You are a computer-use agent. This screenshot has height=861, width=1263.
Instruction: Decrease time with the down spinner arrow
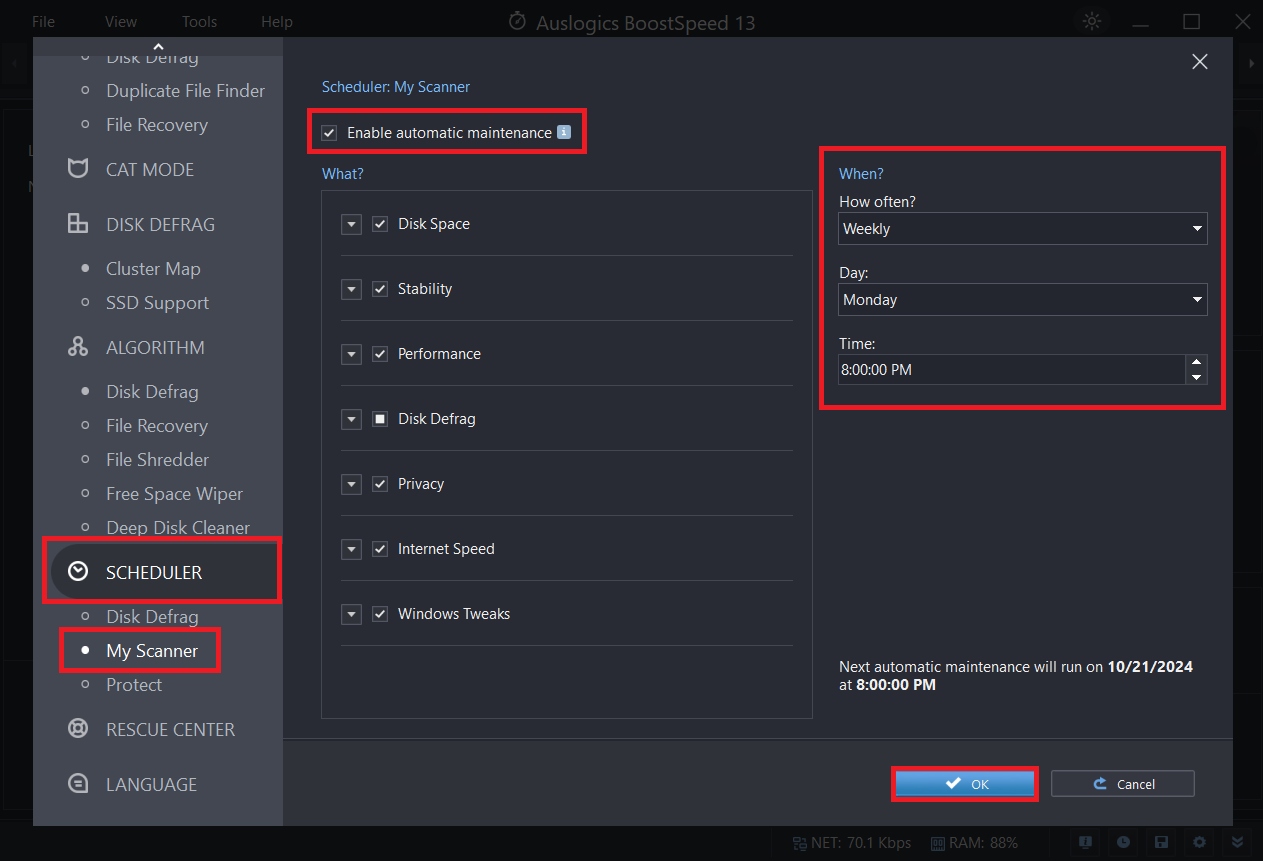(1196, 377)
